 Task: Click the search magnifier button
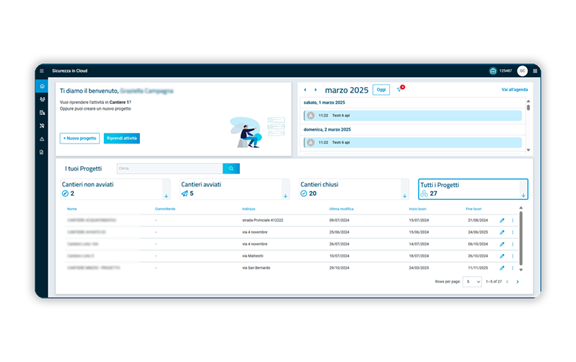[231, 168]
